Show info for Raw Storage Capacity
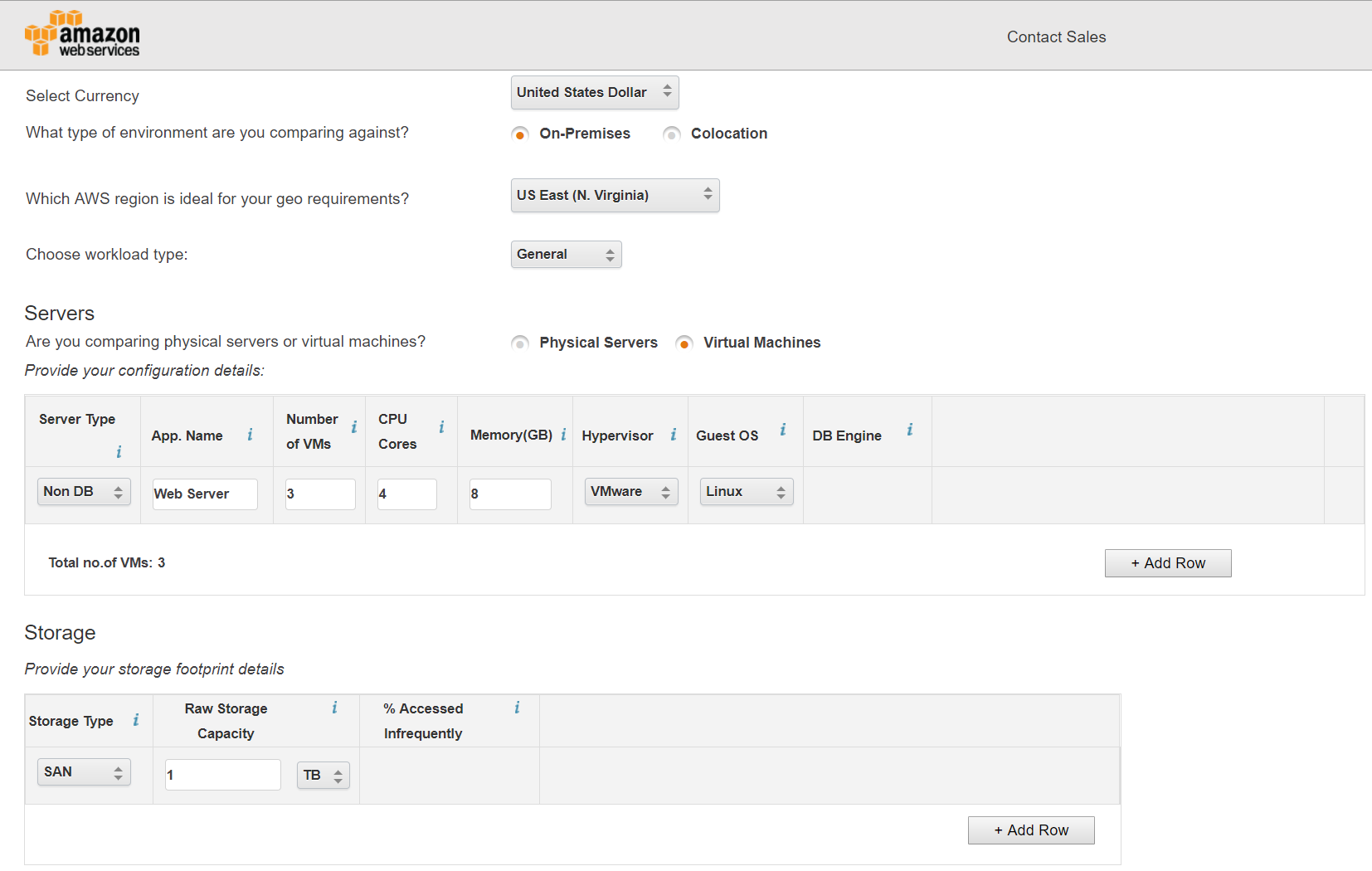 pos(334,708)
